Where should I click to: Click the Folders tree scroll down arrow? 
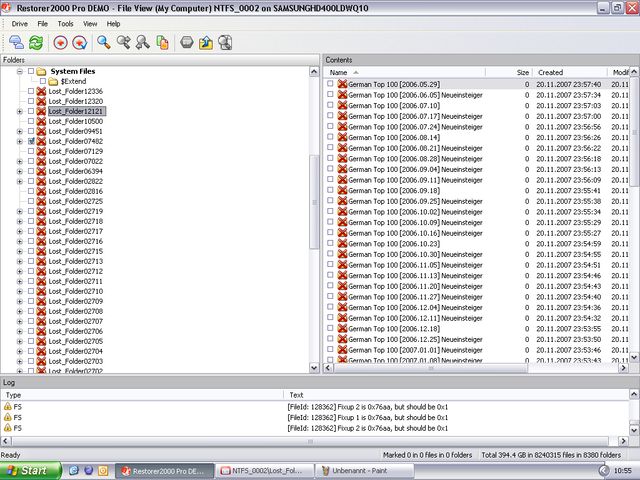click(x=314, y=368)
